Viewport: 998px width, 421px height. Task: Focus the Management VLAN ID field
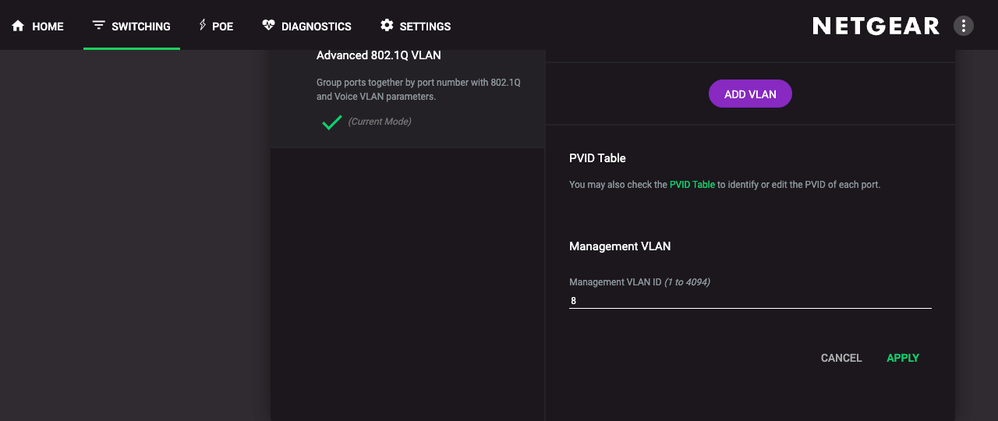(750, 301)
